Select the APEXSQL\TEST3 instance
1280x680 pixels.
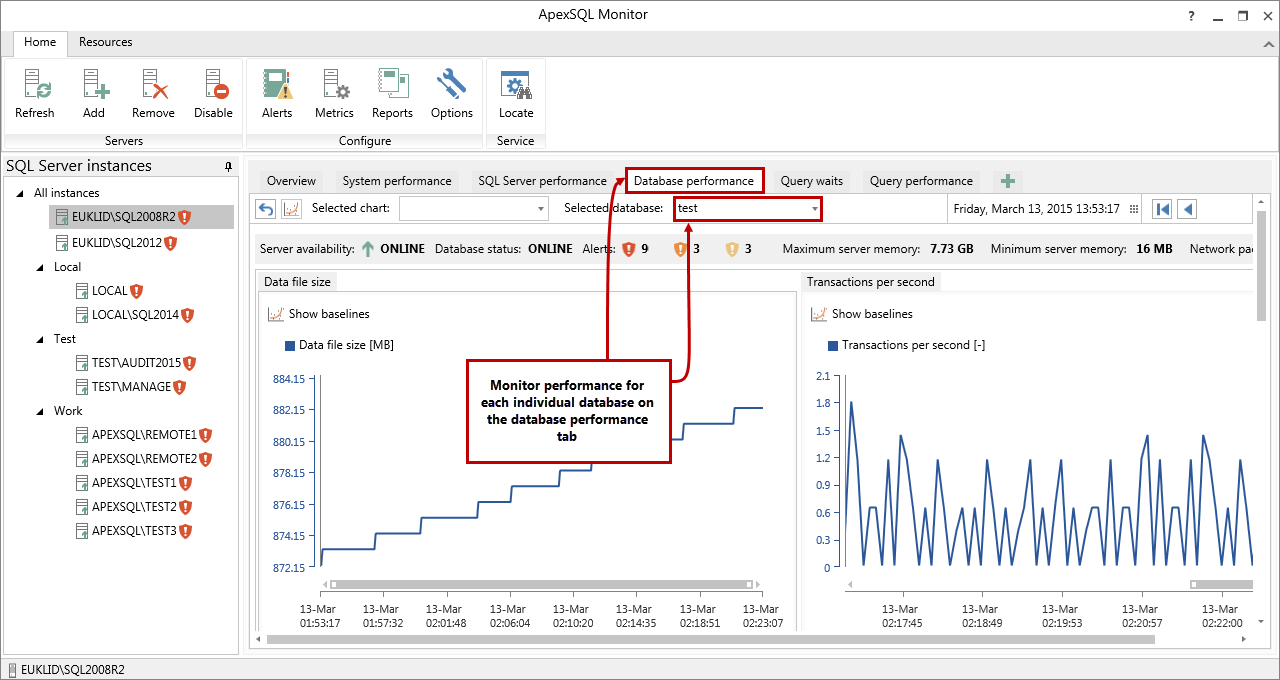coord(134,531)
